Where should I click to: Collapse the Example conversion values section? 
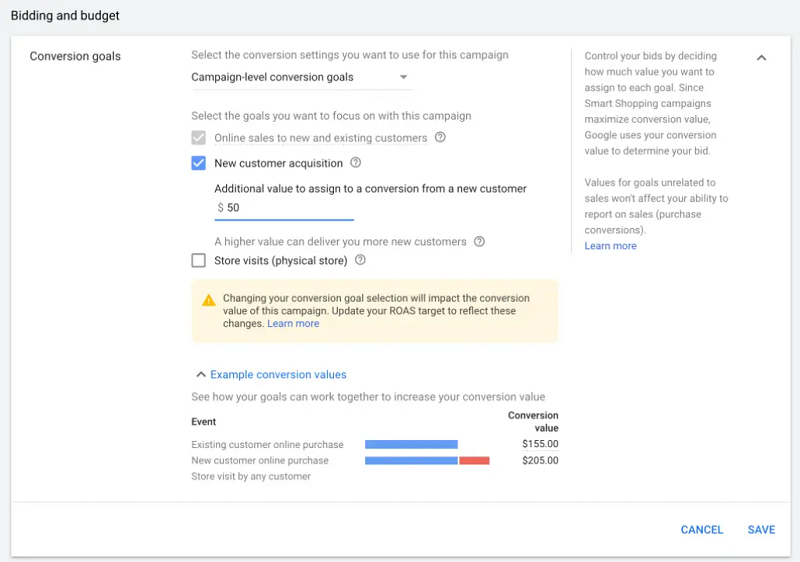coord(271,375)
